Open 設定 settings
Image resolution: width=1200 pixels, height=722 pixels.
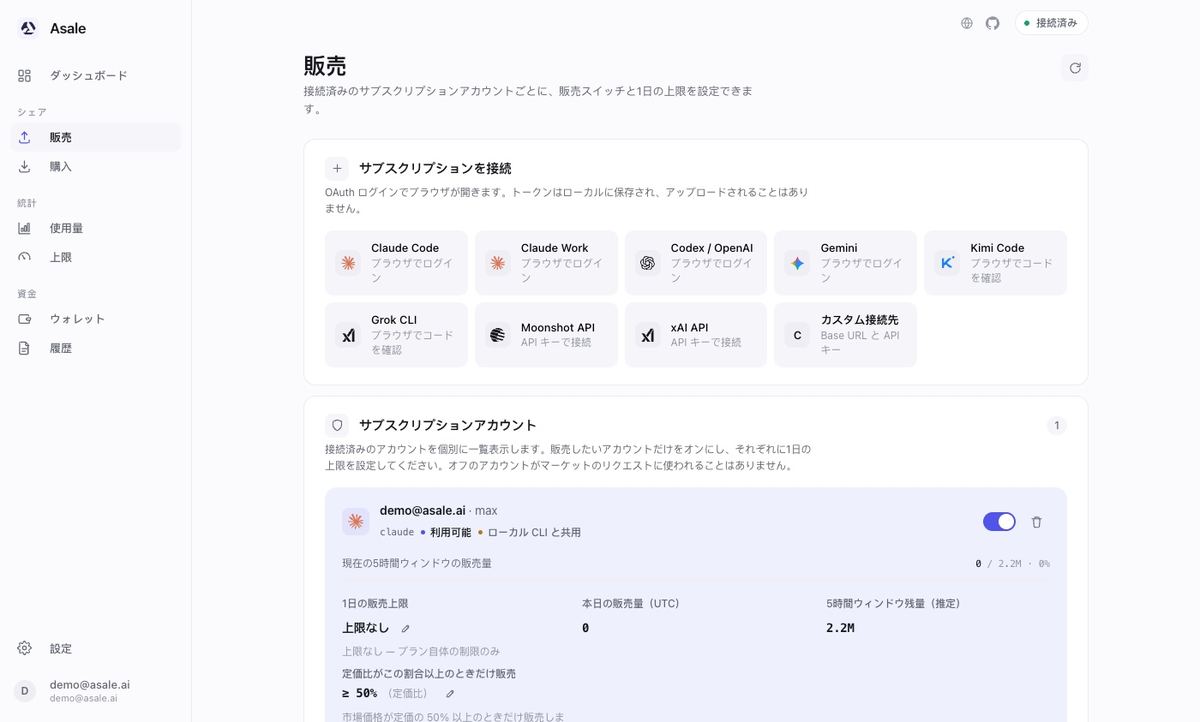tap(96, 648)
